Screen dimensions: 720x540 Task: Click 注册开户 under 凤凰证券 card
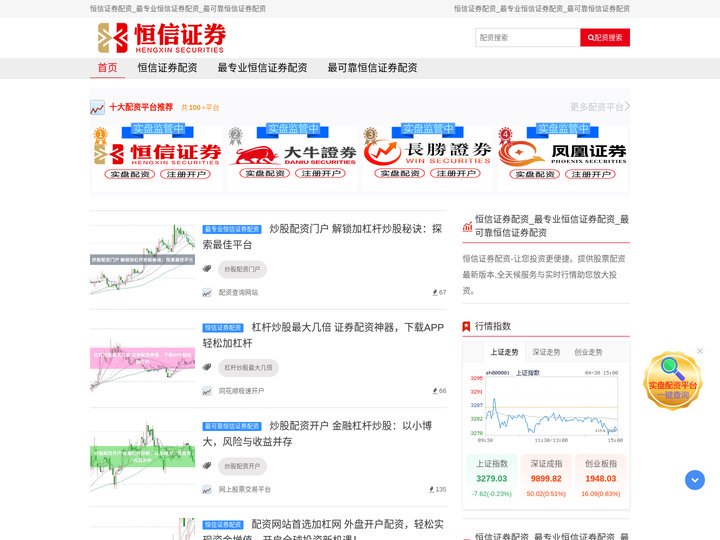(591, 174)
